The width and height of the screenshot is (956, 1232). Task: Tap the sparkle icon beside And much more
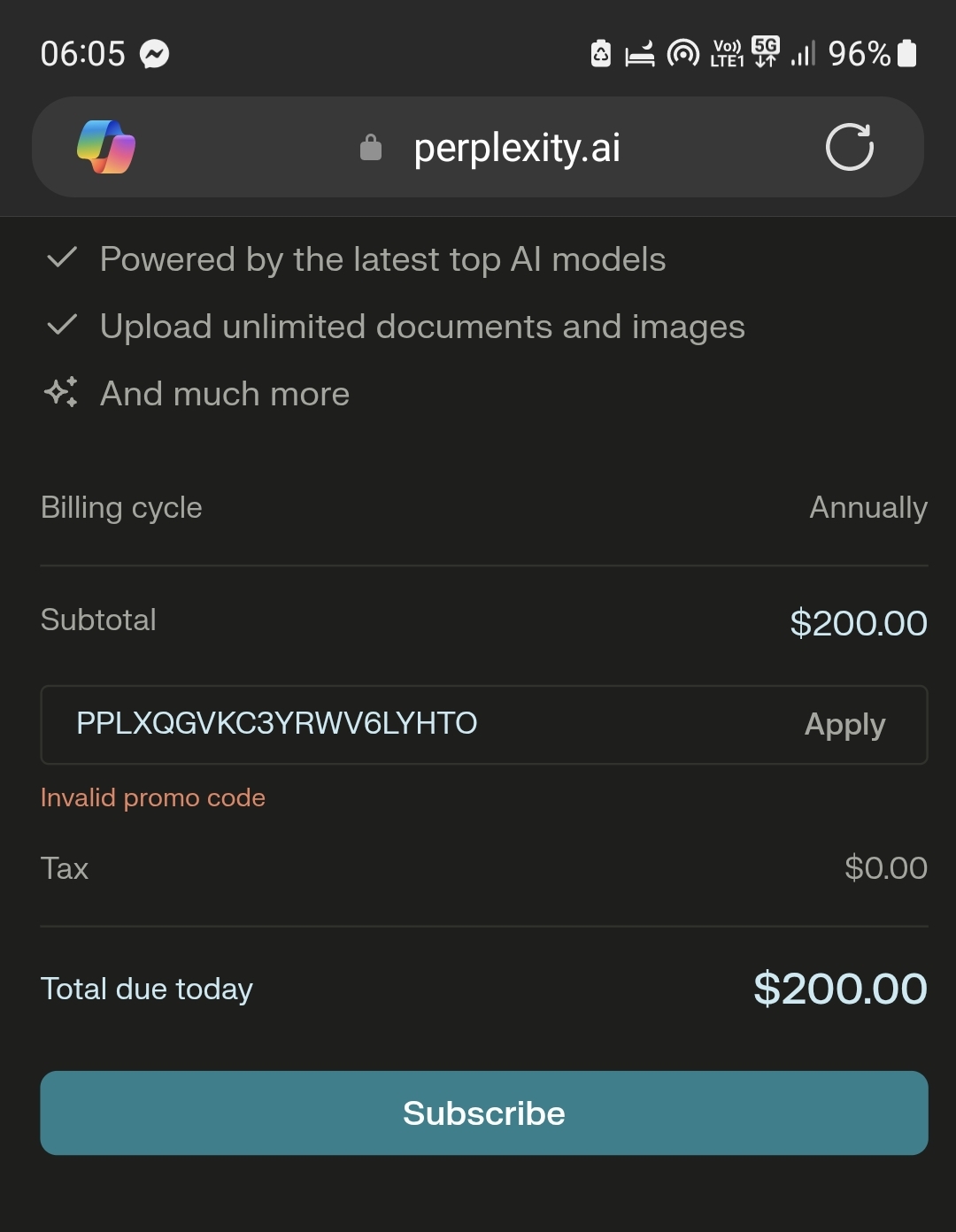pos(61,392)
